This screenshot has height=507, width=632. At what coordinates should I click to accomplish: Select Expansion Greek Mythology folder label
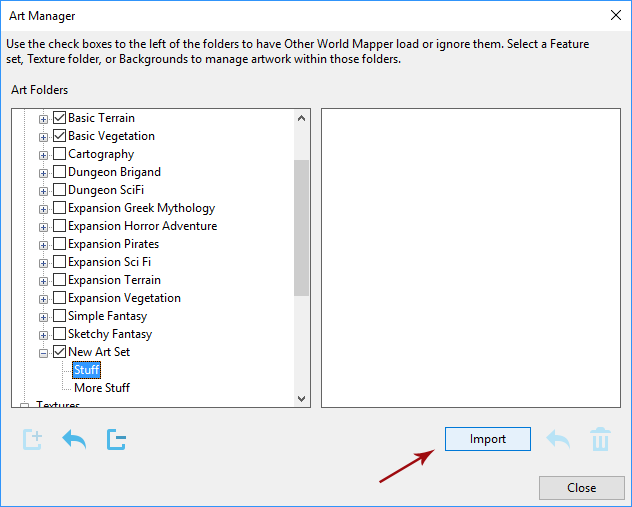pyautogui.click(x=141, y=208)
